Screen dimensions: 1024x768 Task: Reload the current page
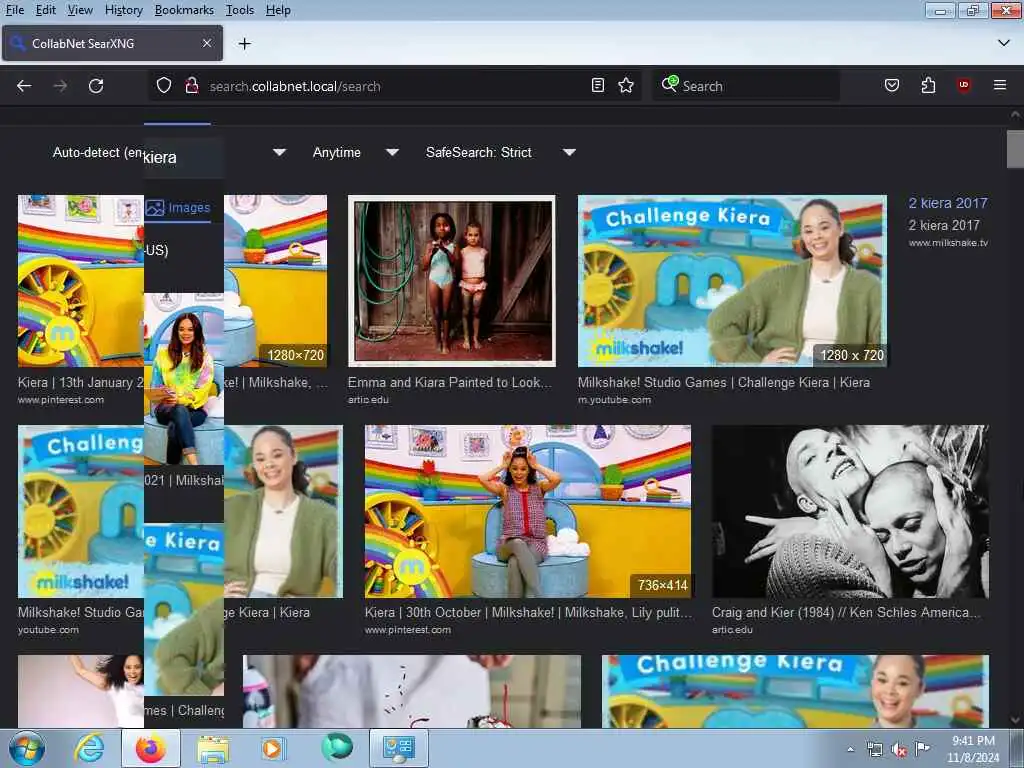(x=96, y=86)
